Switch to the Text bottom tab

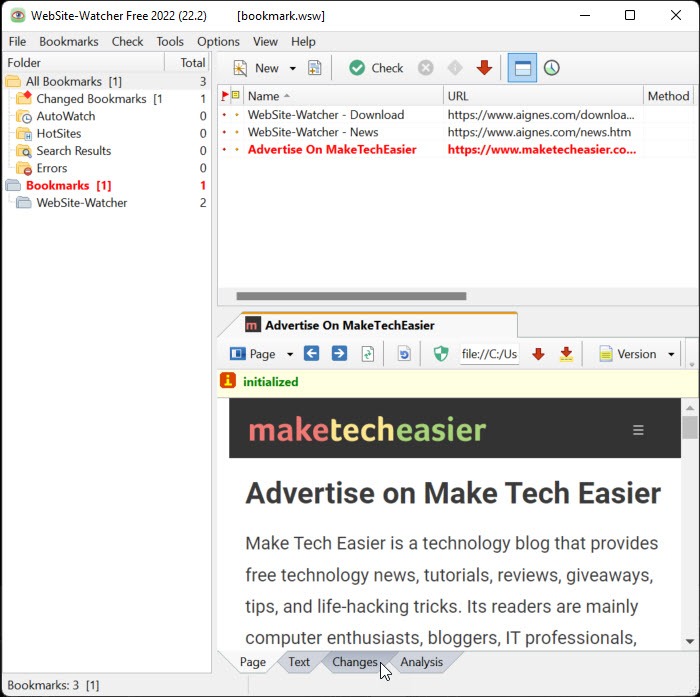coord(299,662)
